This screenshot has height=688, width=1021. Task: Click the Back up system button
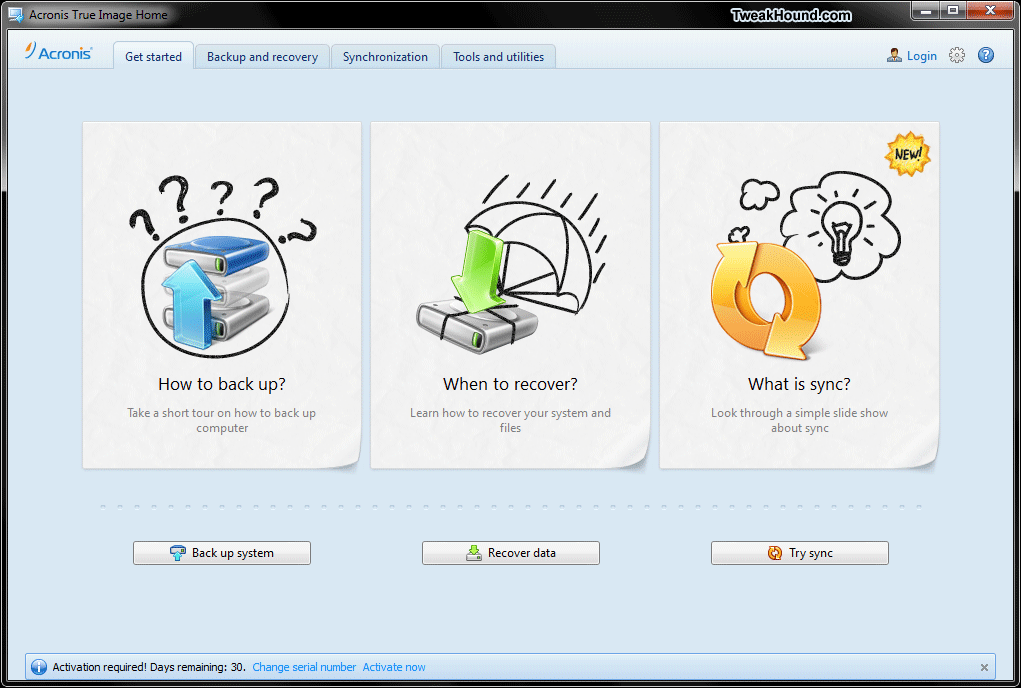(x=222, y=553)
